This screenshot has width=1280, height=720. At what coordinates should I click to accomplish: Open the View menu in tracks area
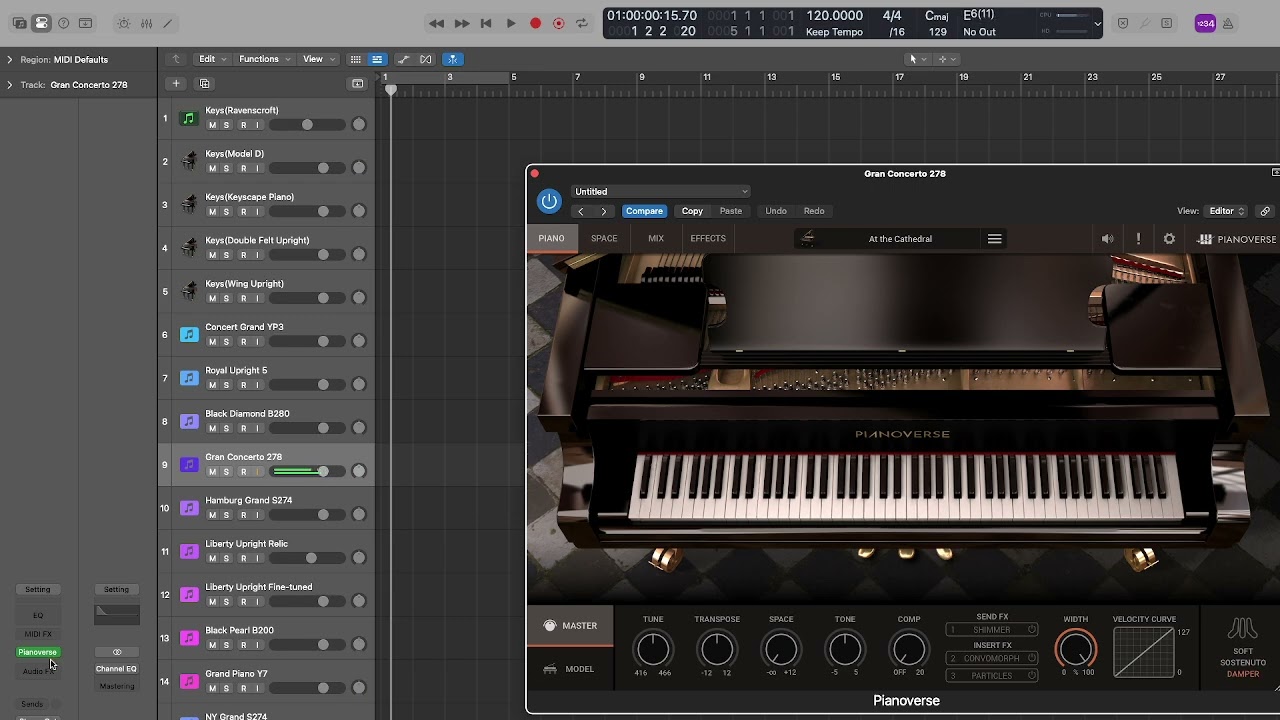pyautogui.click(x=318, y=59)
